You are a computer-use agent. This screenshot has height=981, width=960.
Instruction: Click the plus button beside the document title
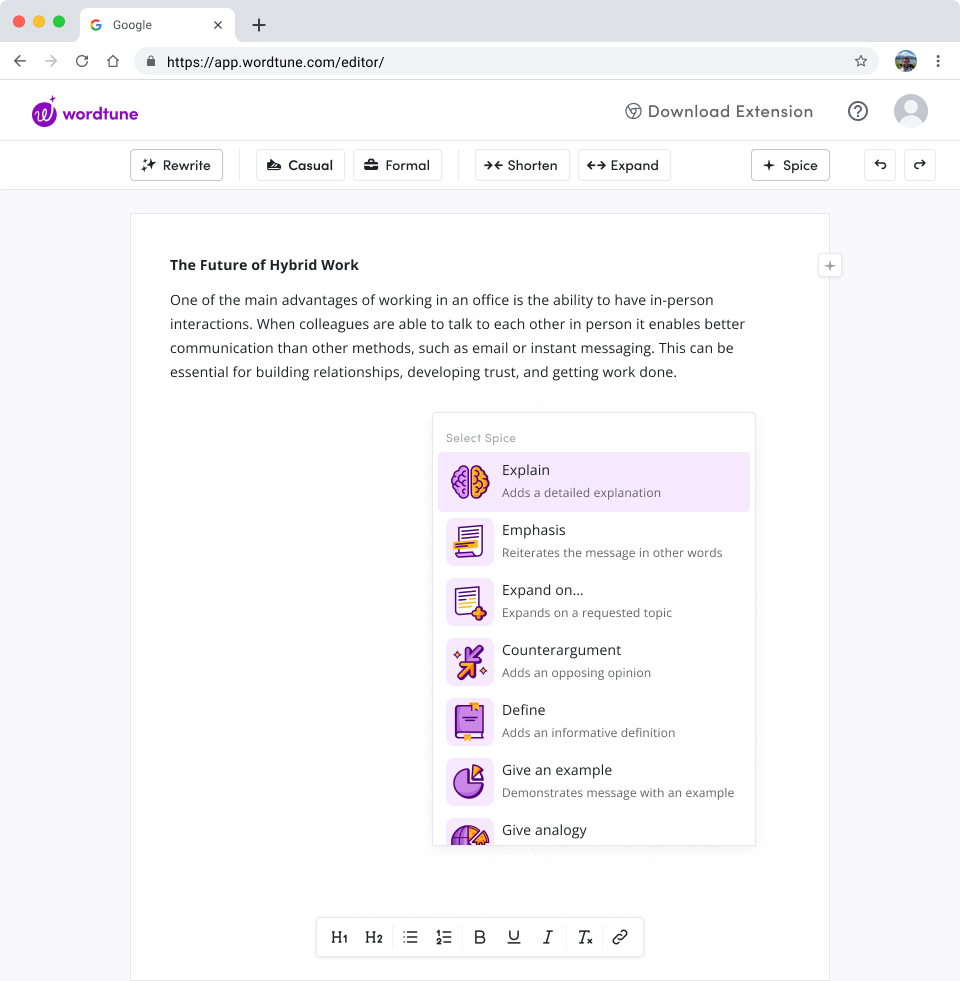tap(830, 266)
